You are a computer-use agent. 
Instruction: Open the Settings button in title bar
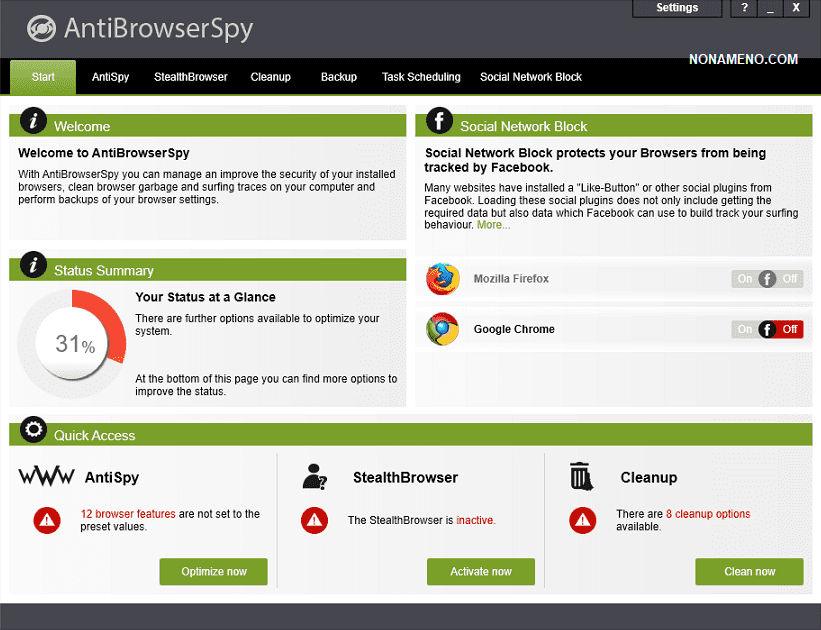point(677,8)
